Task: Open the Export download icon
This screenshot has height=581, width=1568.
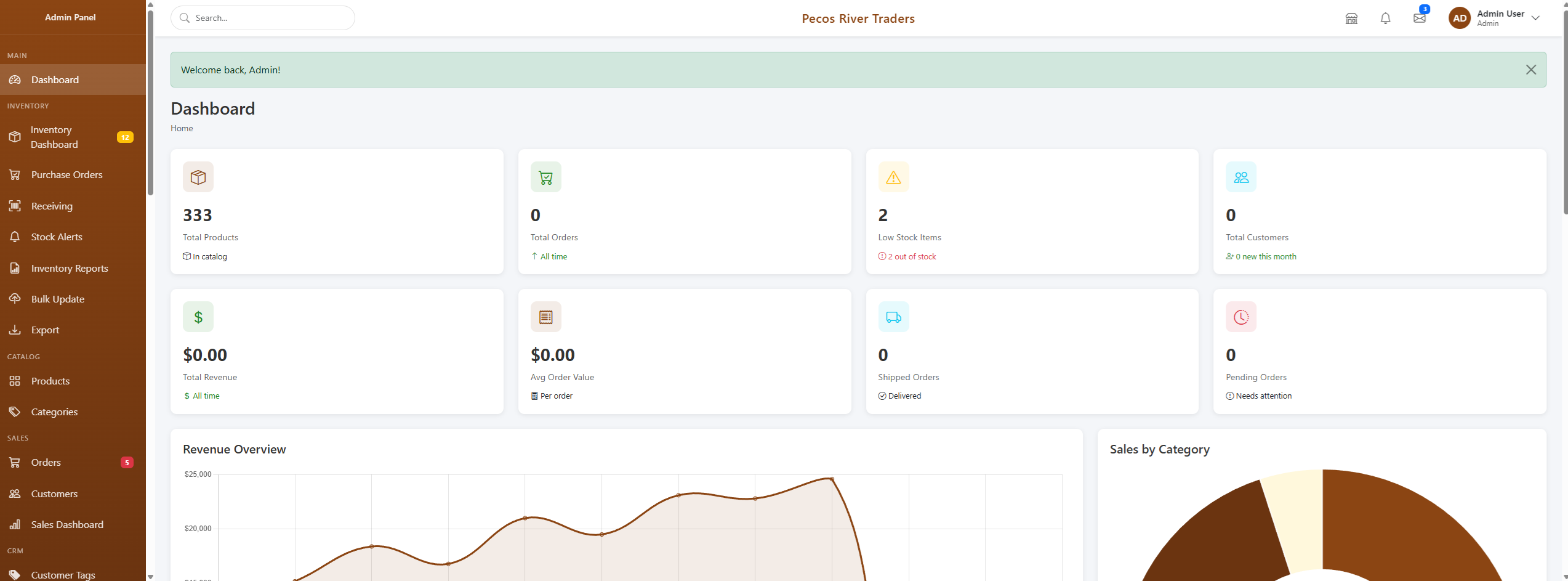Action: coord(15,330)
